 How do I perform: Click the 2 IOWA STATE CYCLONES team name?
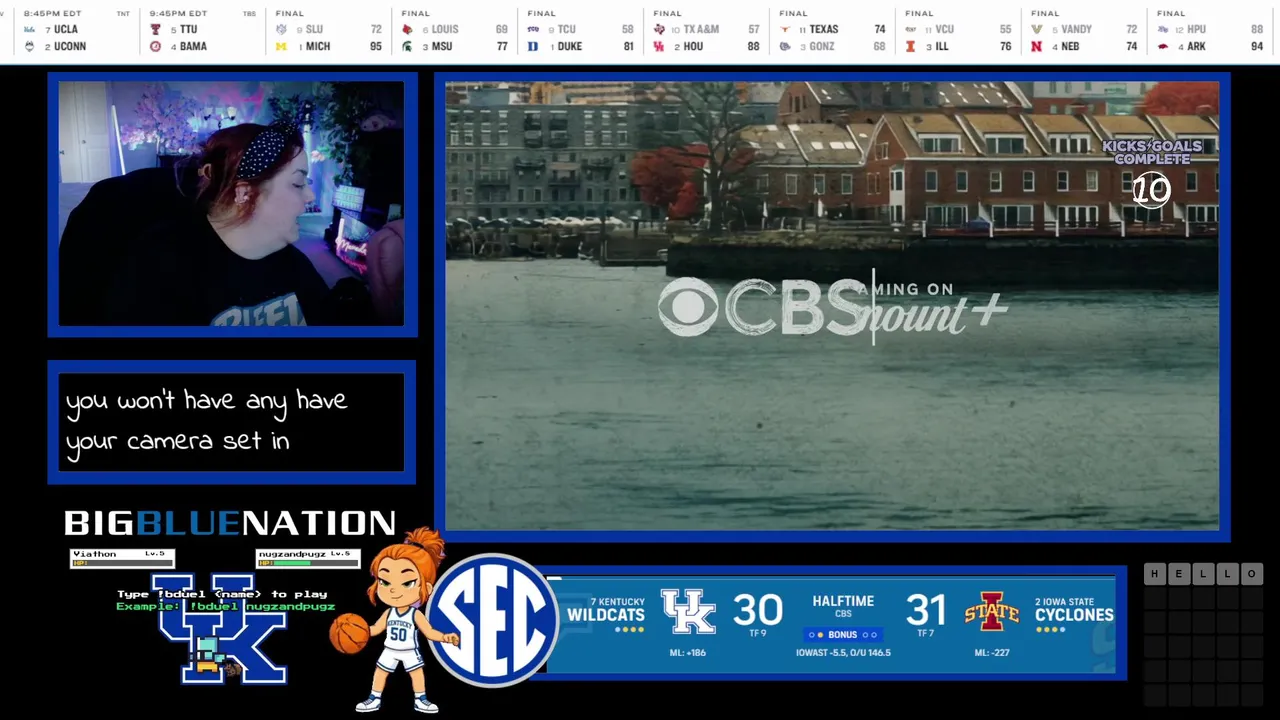tap(1074, 610)
